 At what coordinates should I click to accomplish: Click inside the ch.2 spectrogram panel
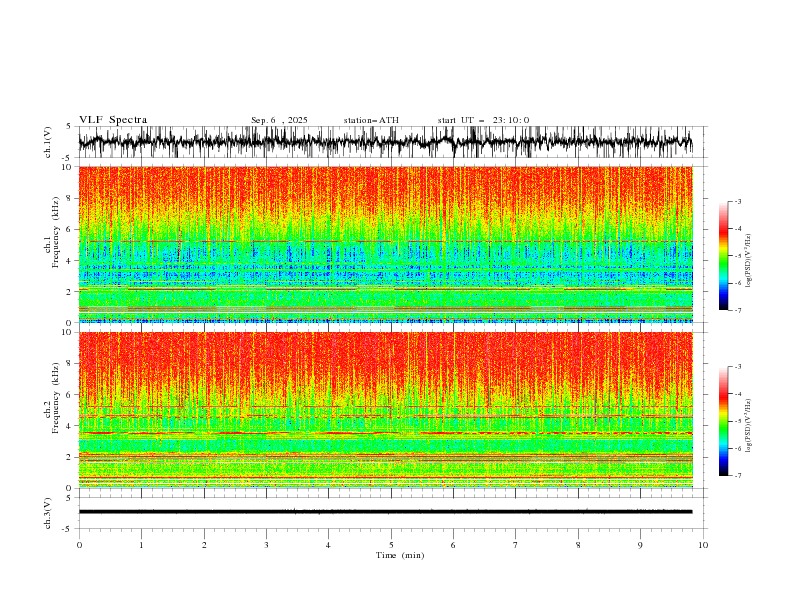pos(385,410)
